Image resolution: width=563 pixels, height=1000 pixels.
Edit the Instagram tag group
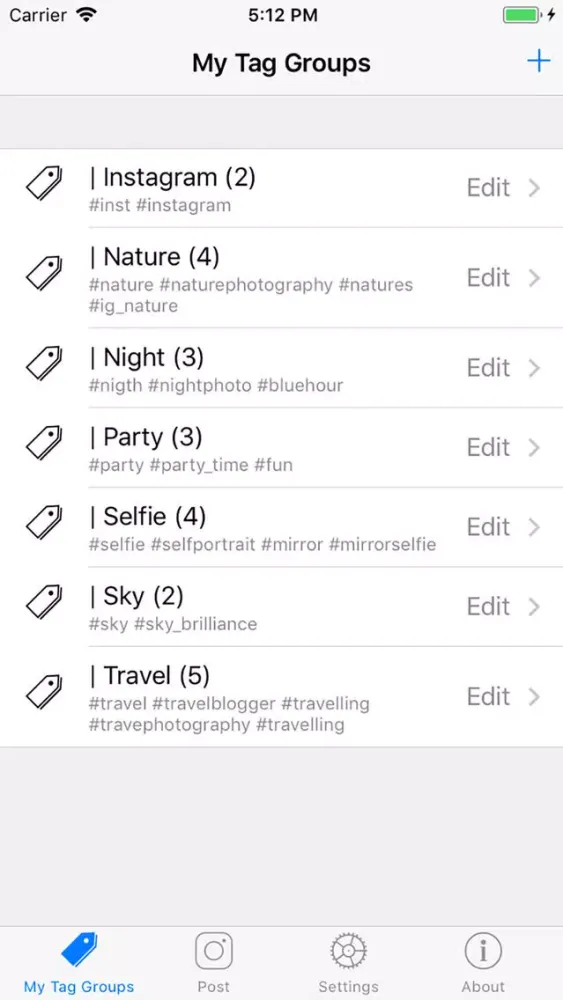(488, 188)
